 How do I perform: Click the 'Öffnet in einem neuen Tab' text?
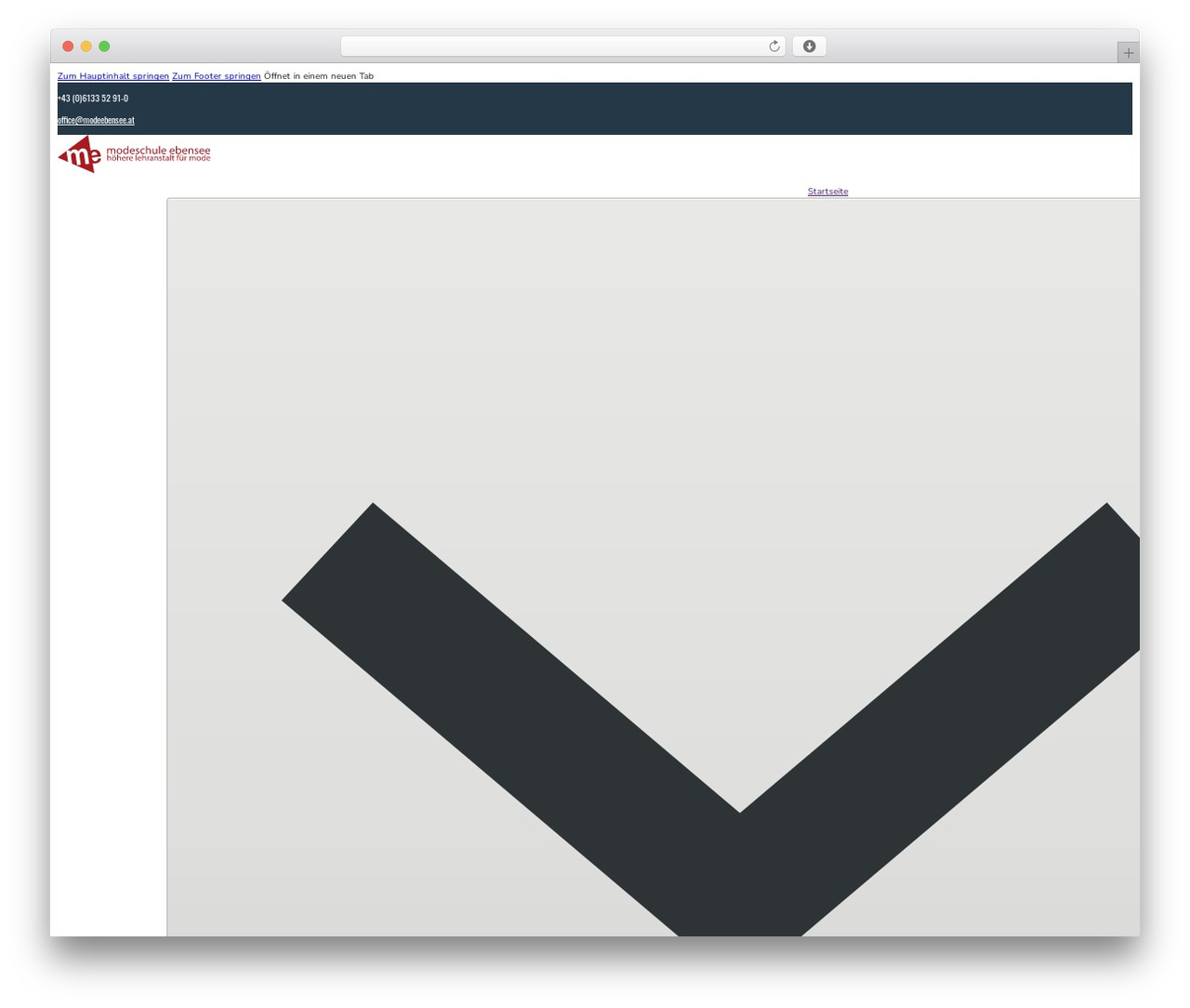coord(319,76)
